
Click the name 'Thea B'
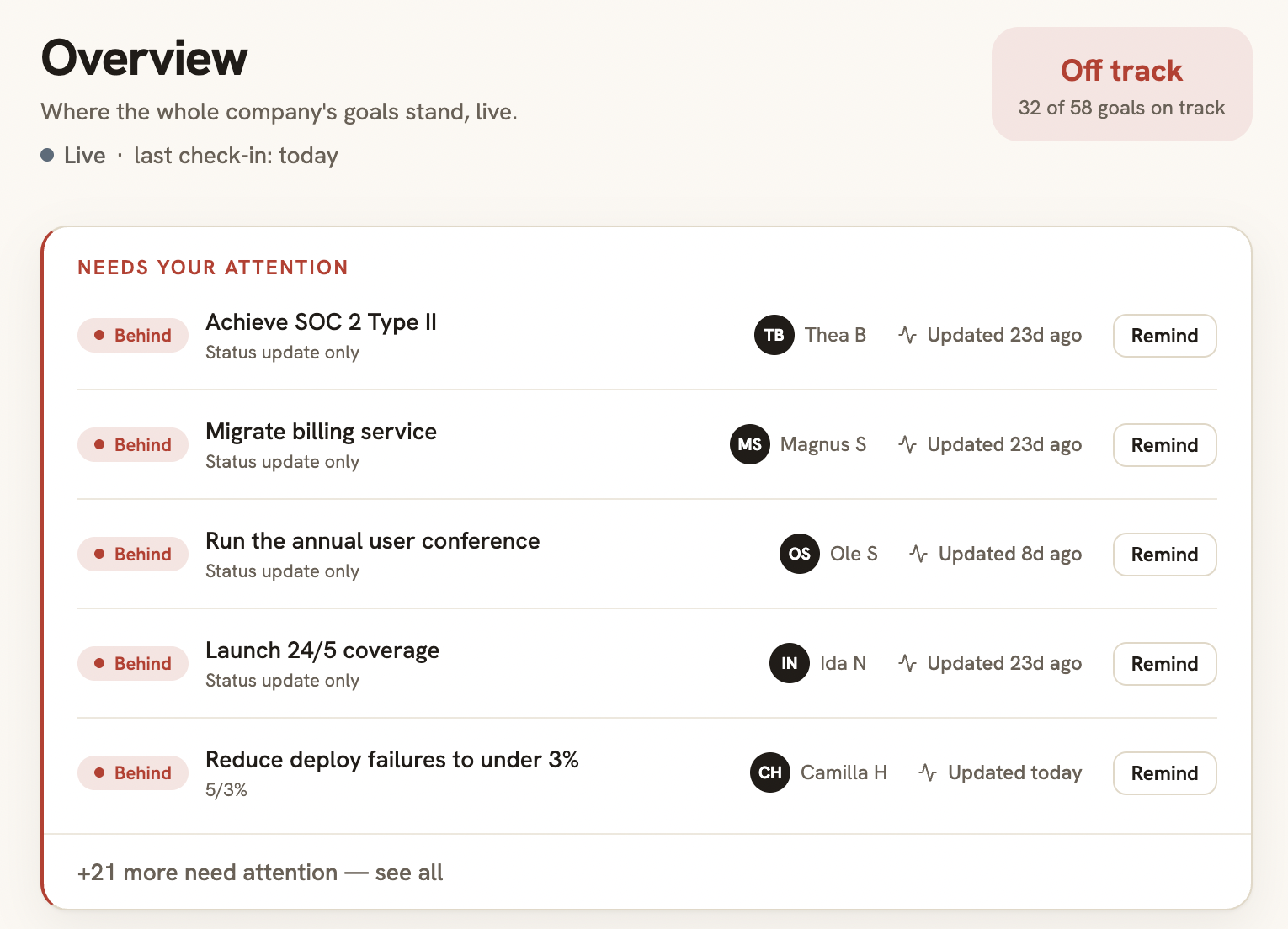[835, 335]
